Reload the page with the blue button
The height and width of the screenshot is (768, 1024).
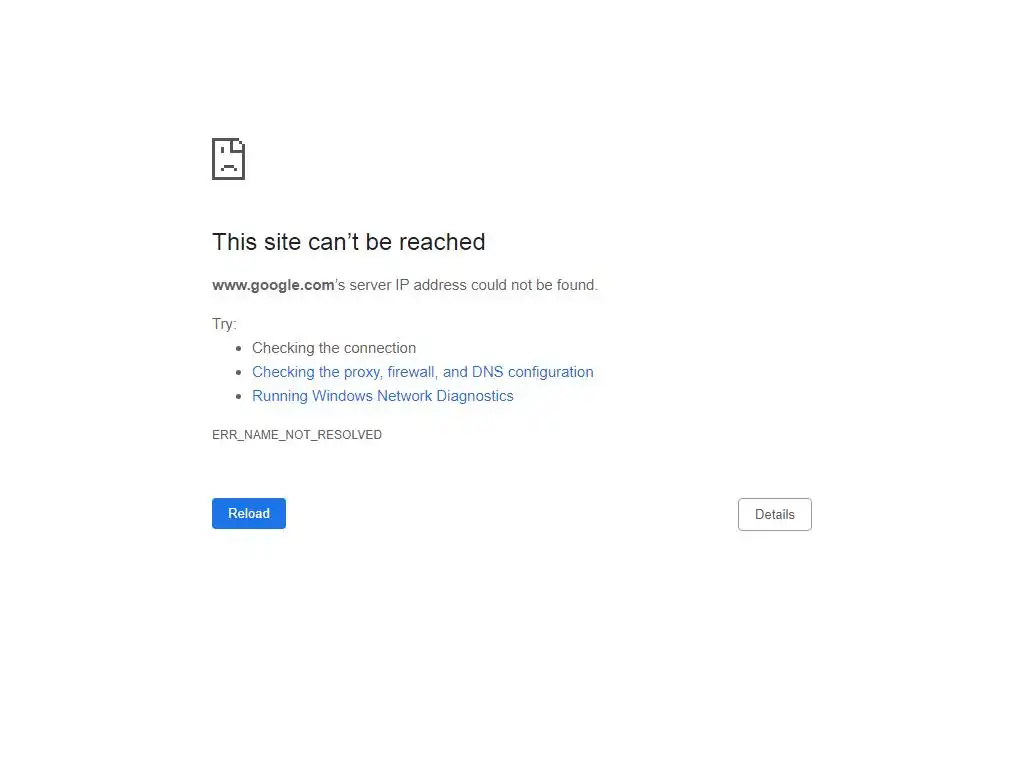pyautogui.click(x=249, y=513)
